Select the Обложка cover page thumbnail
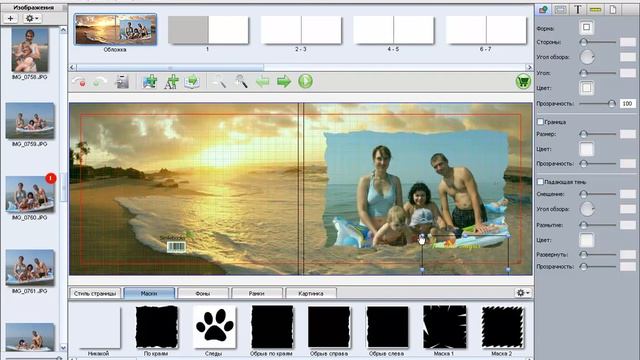Viewport: 640px width, 360px height. click(x=116, y=29)
